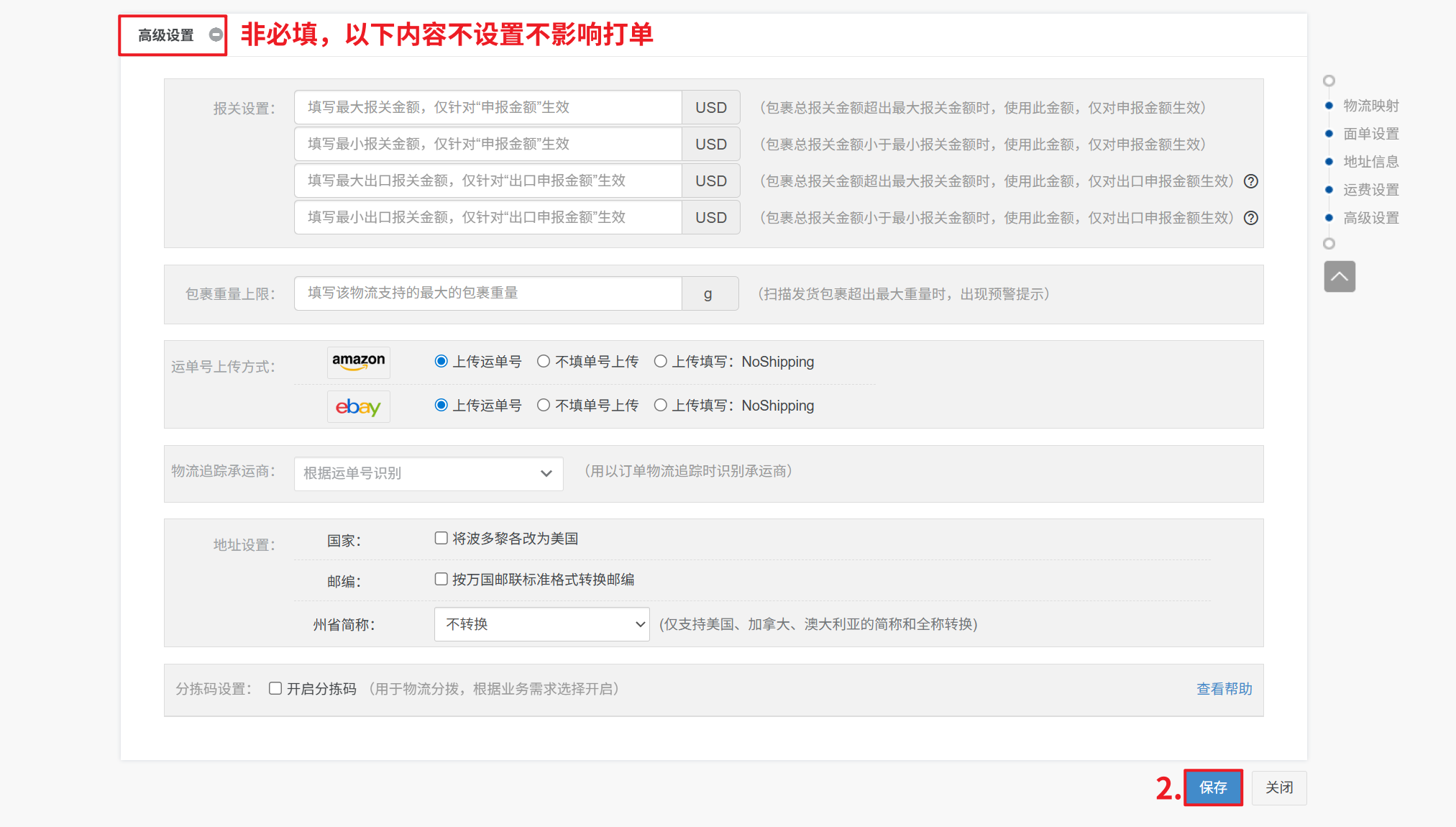Click the bottom hollow circle in side navigation
This screenshot has height=827, width=1456.
click(1329, 244)
